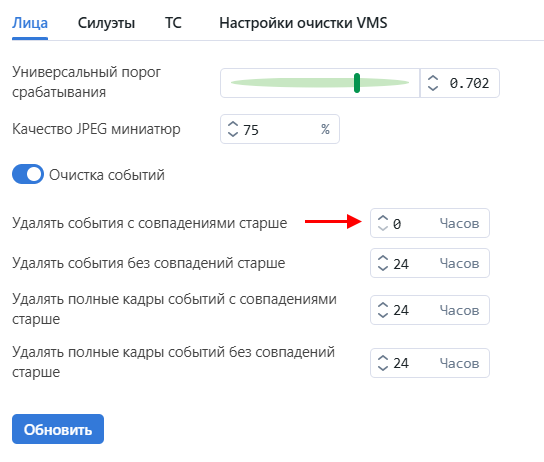The image size is (544, 462).
Task: Increase the universal threshold value with up arrow
Action: pos(433,79)
